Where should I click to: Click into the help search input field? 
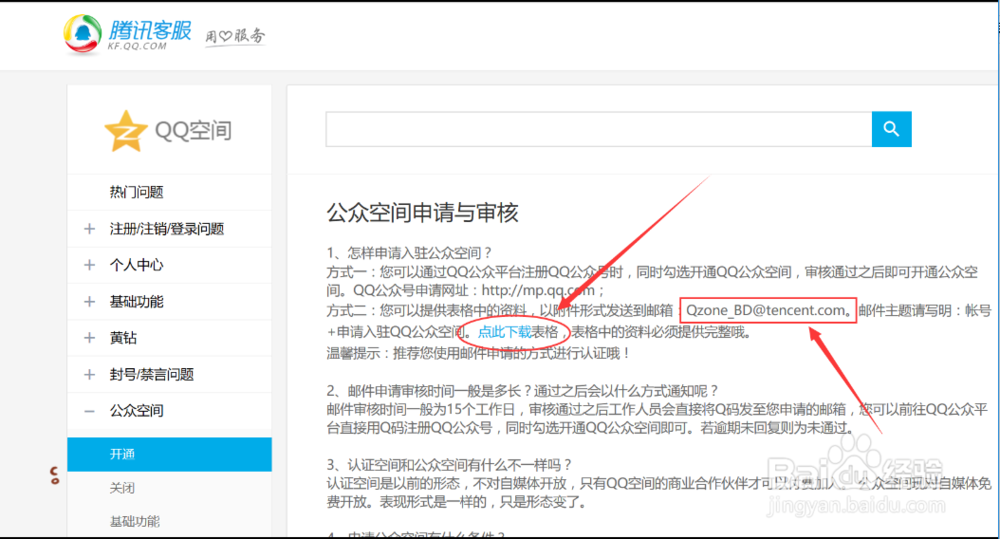(x=599, y=129)
